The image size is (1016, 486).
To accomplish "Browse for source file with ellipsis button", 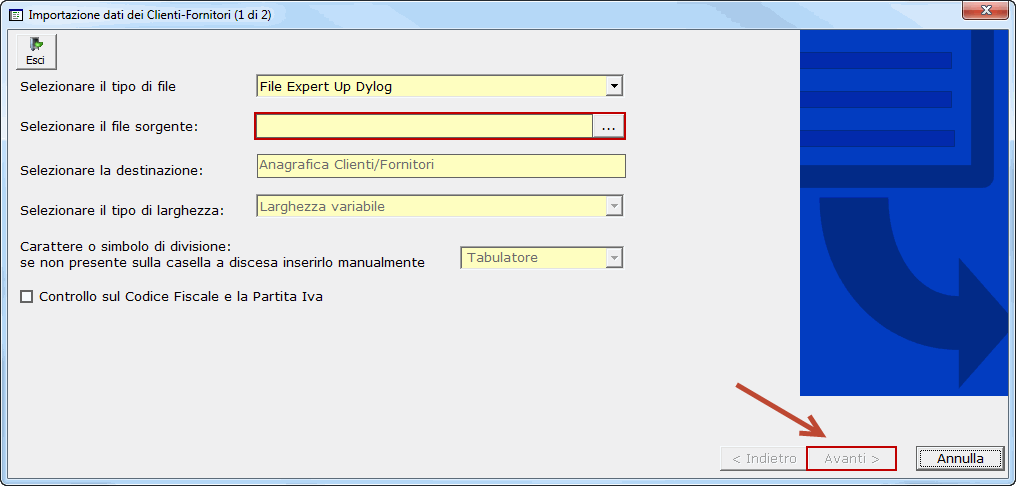I will 608,126.
